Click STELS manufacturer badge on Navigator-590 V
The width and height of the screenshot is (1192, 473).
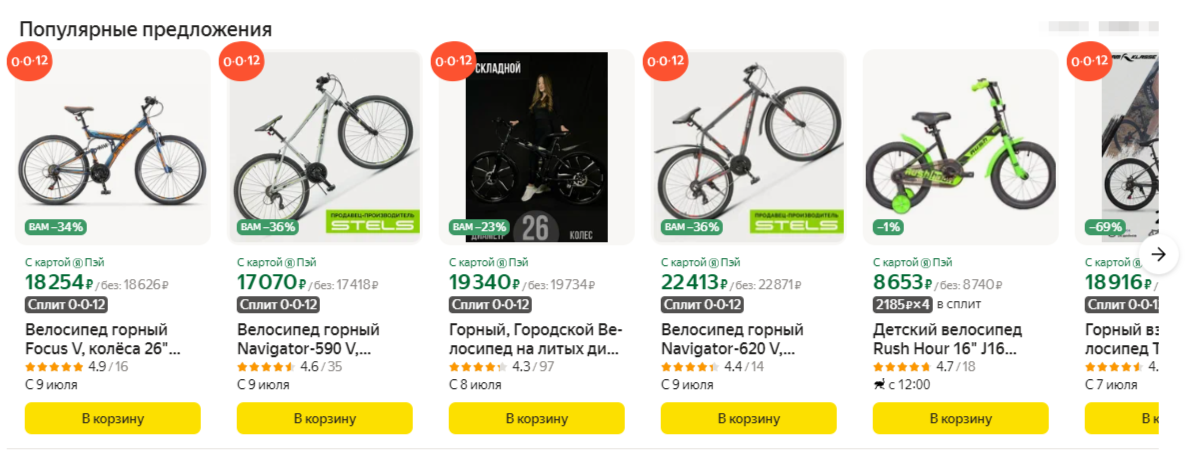(x=373, y=223)
